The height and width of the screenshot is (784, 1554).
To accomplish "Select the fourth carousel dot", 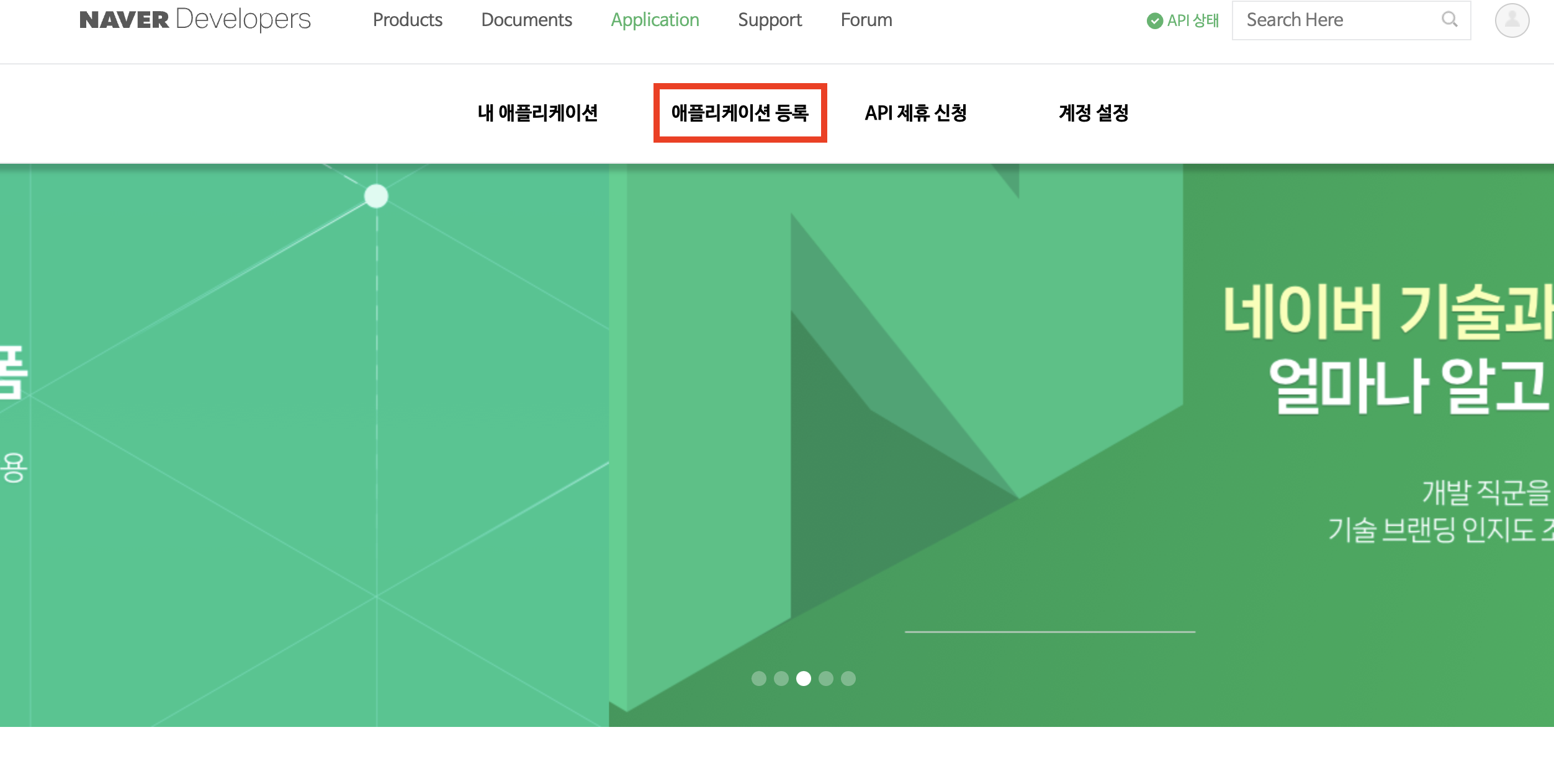I will click(825, 679).
